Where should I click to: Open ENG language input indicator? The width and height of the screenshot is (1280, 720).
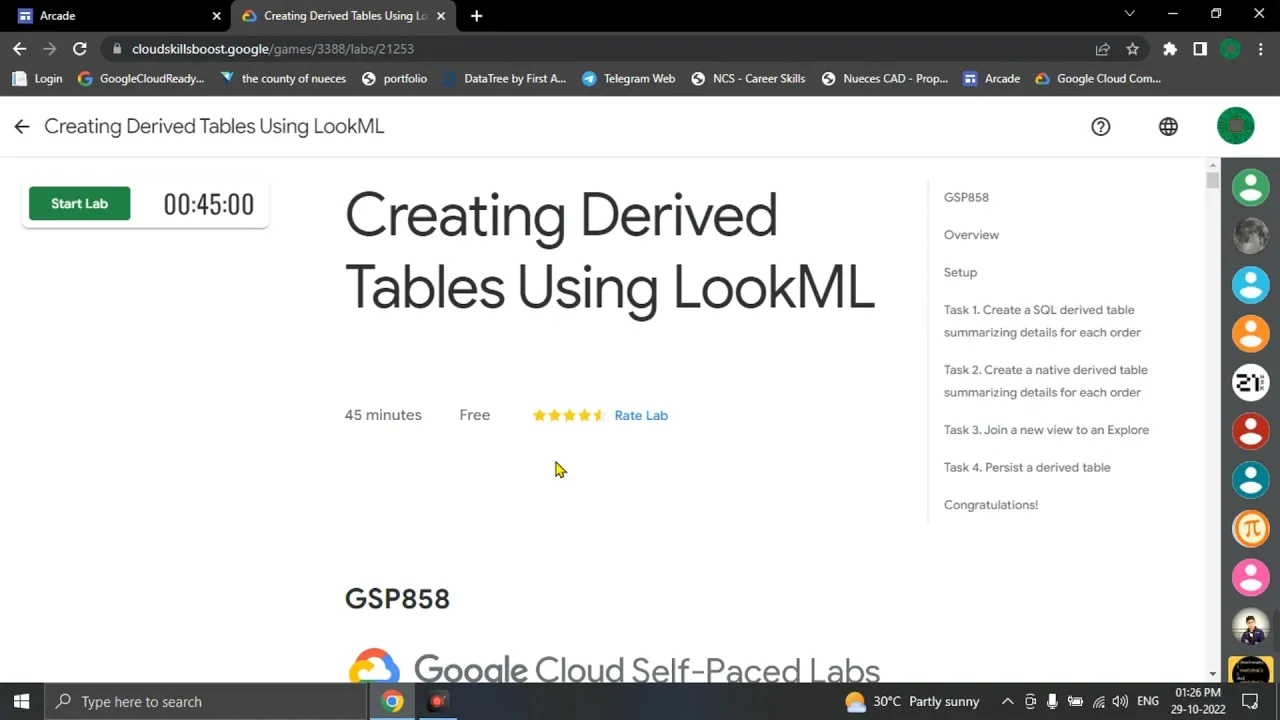pos(1148,701)
